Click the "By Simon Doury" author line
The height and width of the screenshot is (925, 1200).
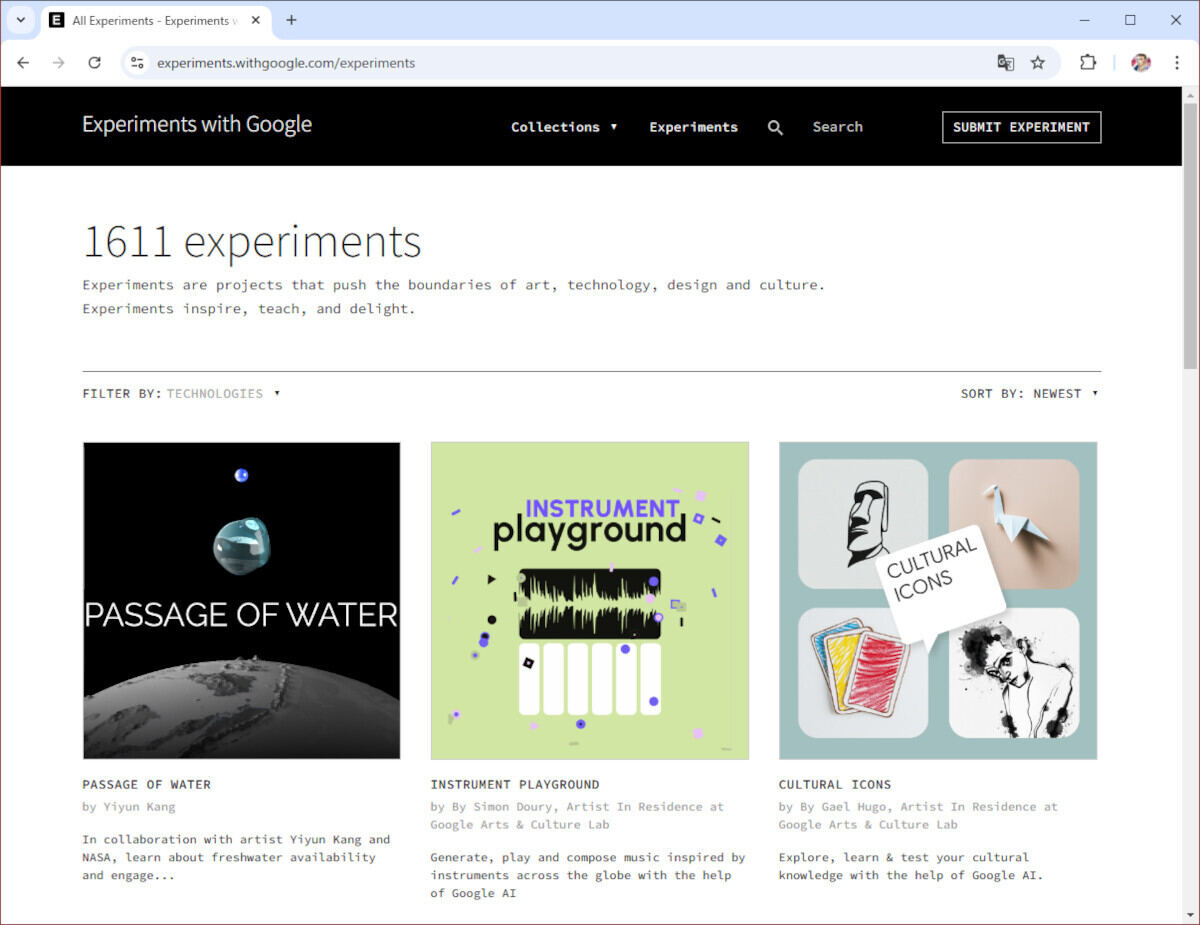[577, 815]
